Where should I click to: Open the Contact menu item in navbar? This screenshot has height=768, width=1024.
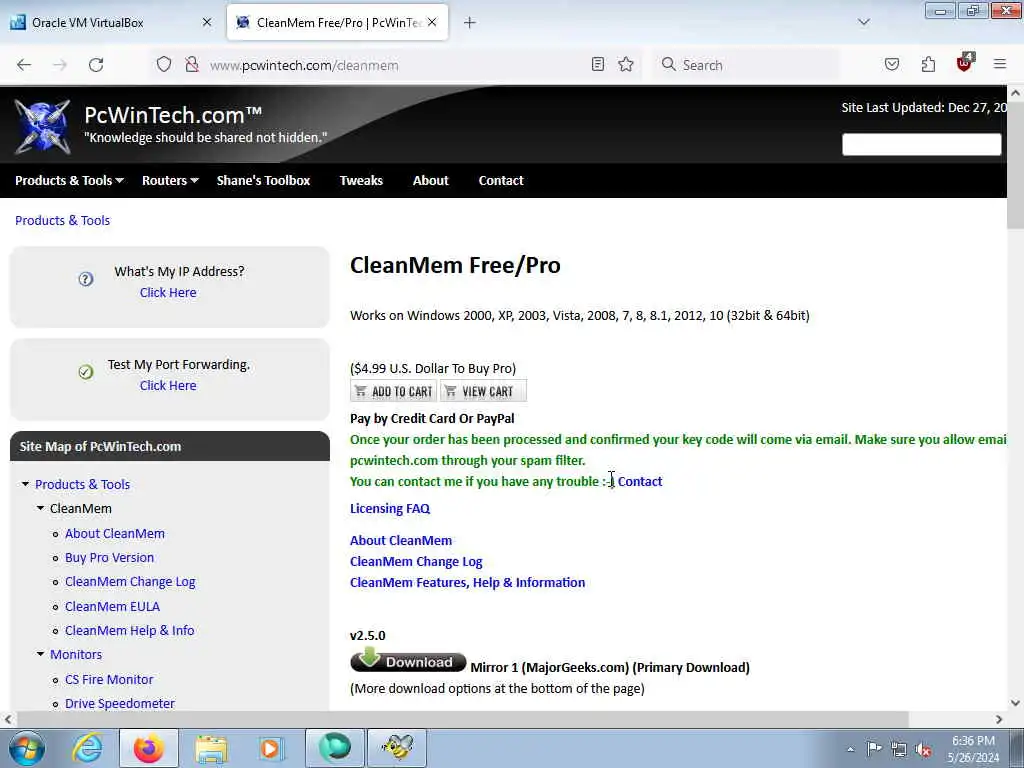click(x=501, y=180)
